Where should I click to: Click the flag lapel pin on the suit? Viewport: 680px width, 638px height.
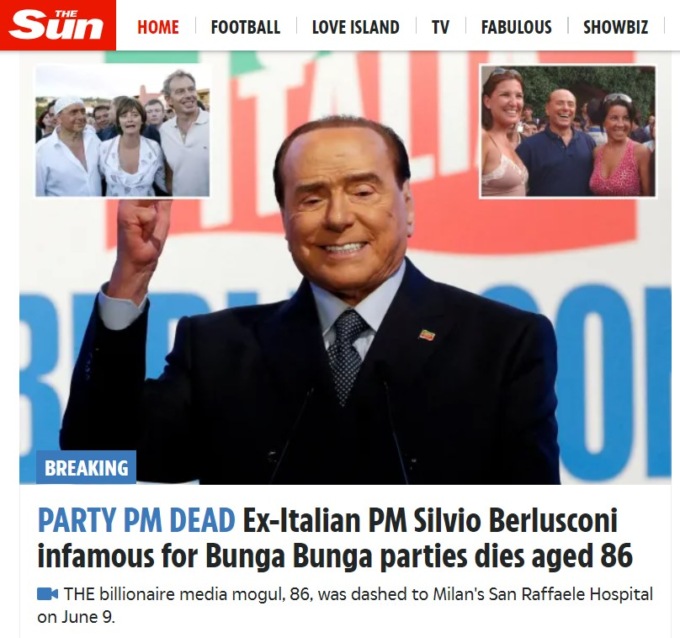click(x=427, y=334)
